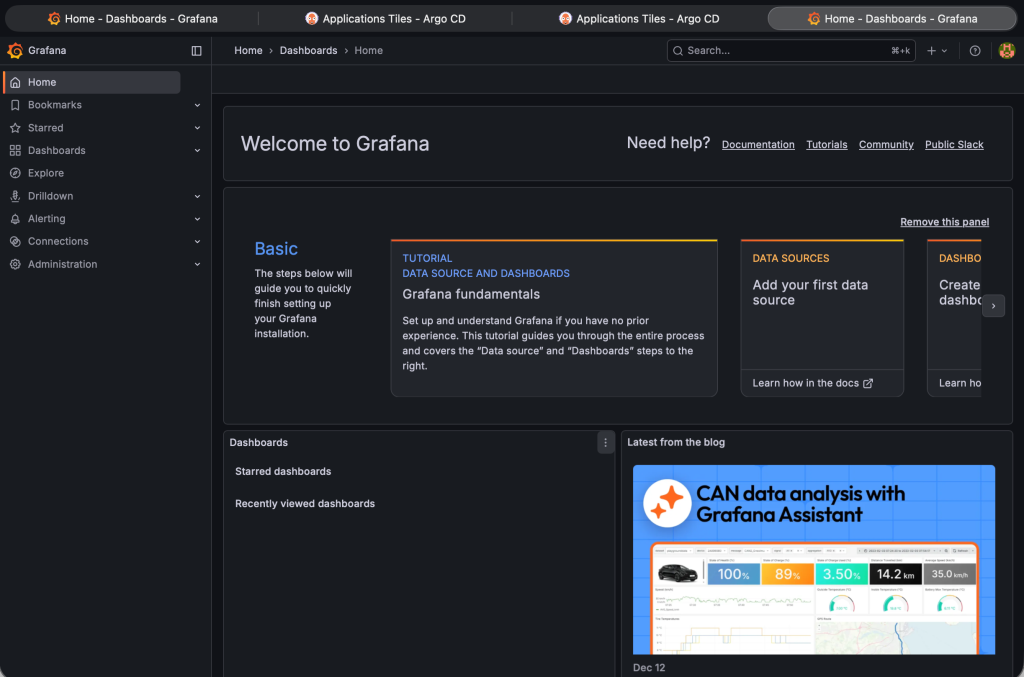Switch to the Applications Tiles Argo CD tab
The image size is (1024, 677).
click(x=385, y=17)
